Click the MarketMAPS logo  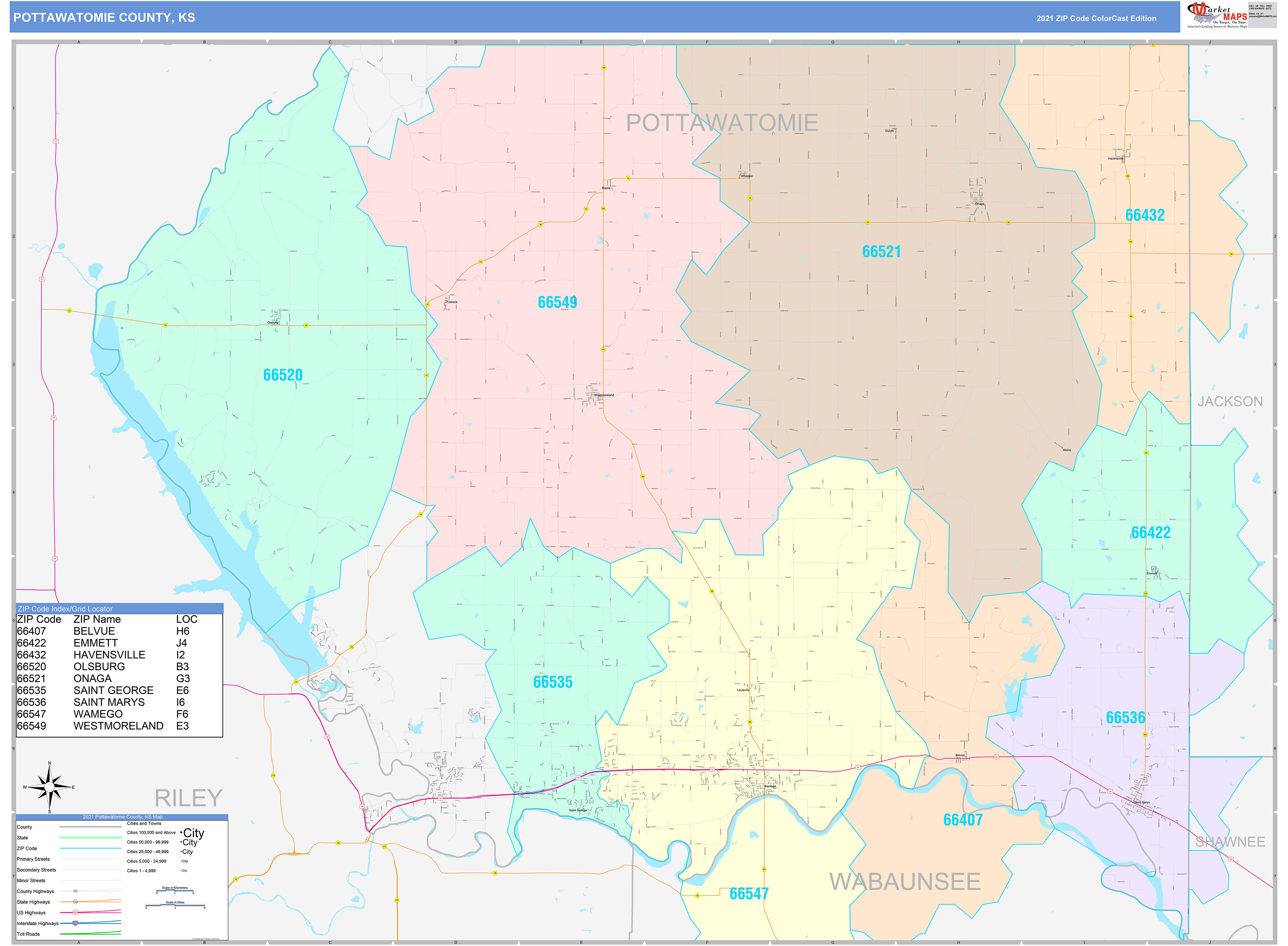(x=1217, y=15)
